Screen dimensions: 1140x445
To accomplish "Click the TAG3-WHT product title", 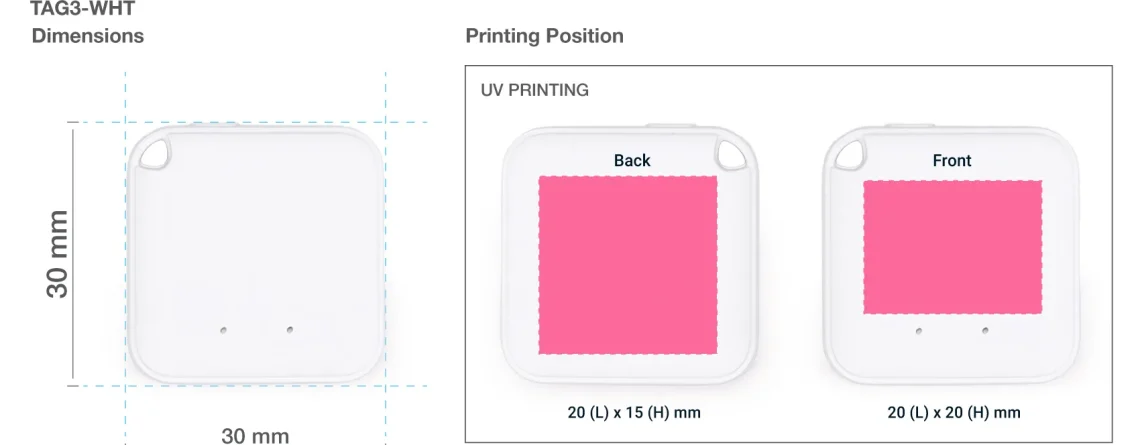I will (x=83, y=10).
